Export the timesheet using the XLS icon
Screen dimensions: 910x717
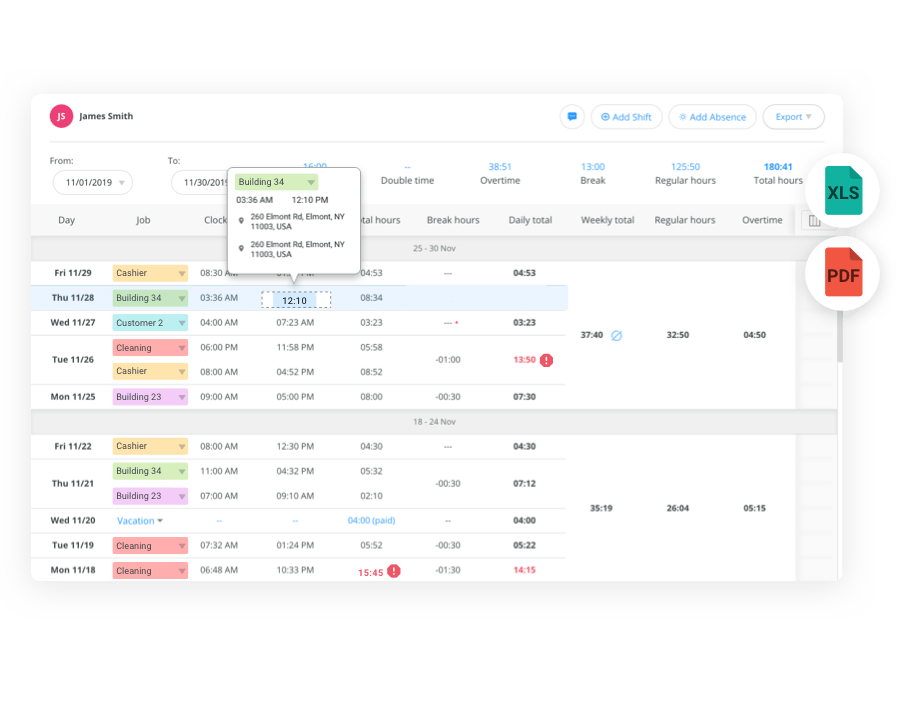842,190
